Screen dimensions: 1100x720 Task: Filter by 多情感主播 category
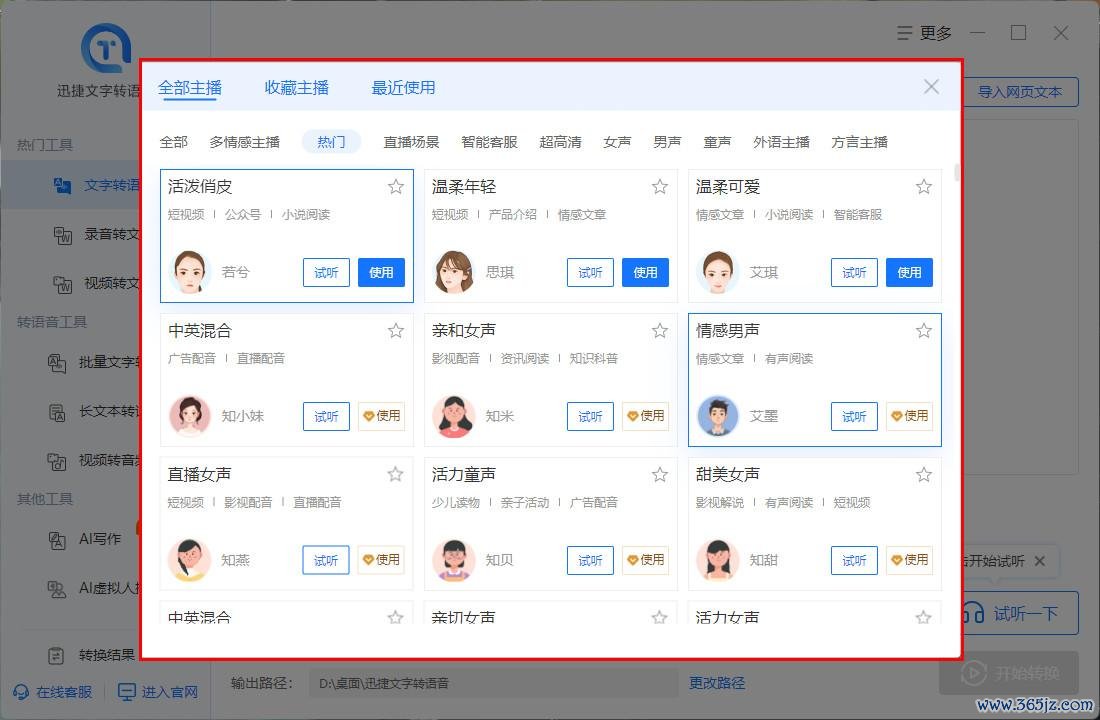click(x=244, y=142)
